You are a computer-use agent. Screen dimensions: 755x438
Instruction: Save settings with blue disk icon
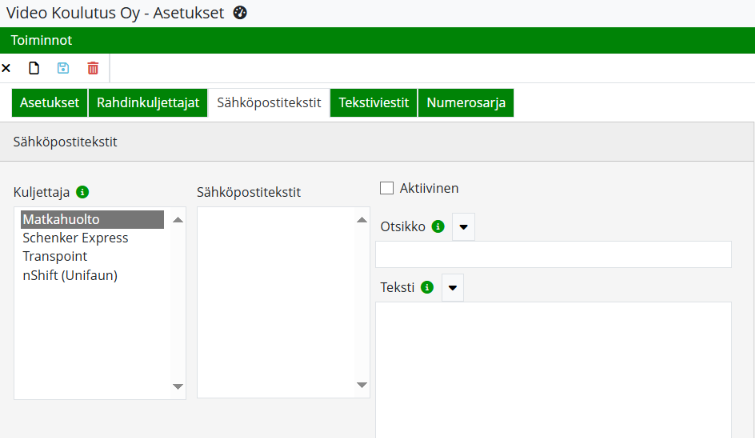[63, 68]
